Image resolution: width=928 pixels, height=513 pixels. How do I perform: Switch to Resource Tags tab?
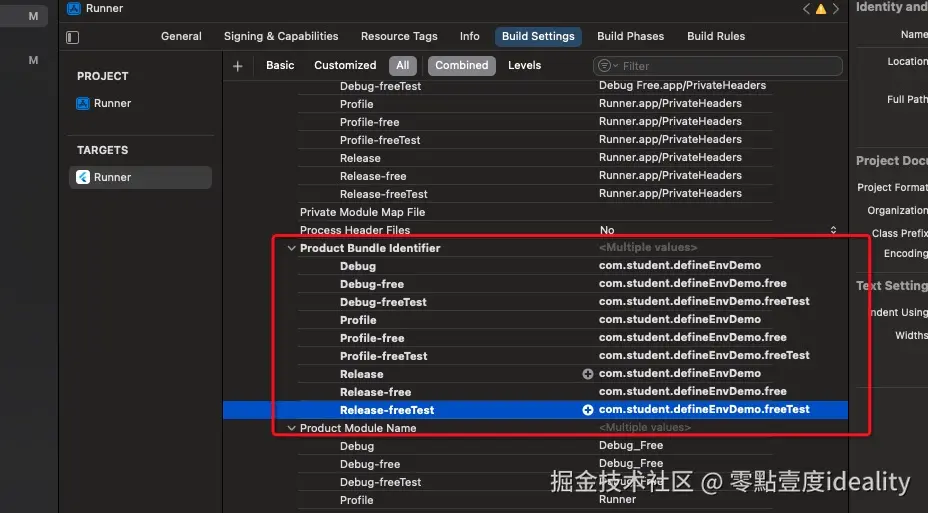[399, 36]
